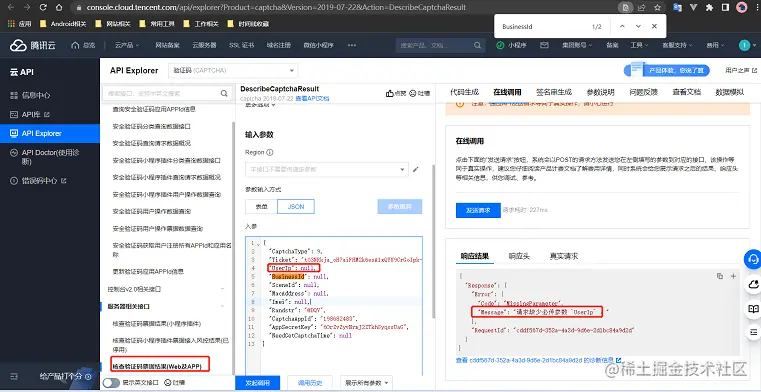Click the floating list menu icon

click(753, 332)
